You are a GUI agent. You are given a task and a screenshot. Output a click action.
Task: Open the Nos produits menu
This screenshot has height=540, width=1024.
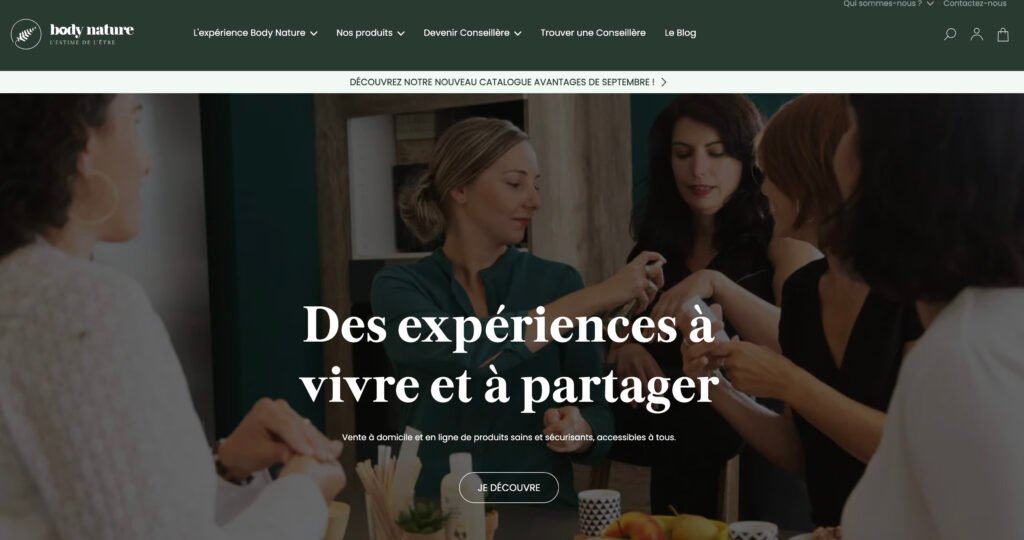(364, 33)
